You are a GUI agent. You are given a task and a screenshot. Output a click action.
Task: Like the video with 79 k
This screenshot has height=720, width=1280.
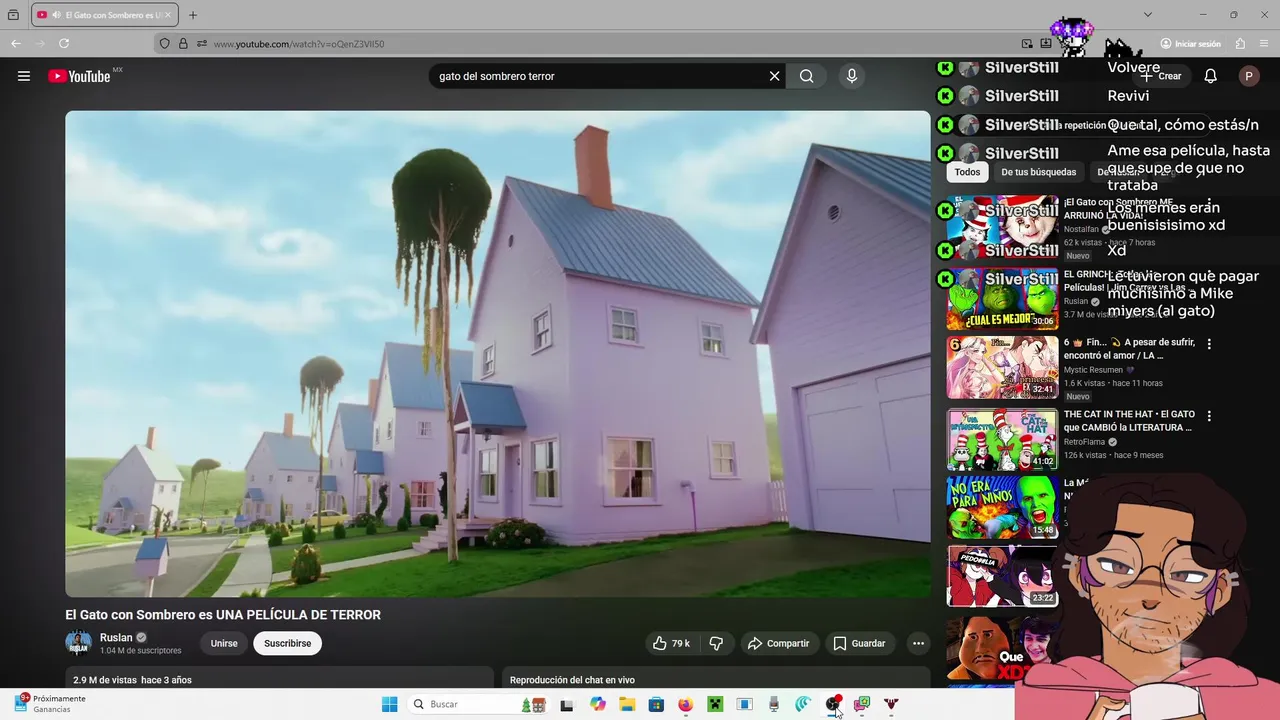tap(671, 643)
